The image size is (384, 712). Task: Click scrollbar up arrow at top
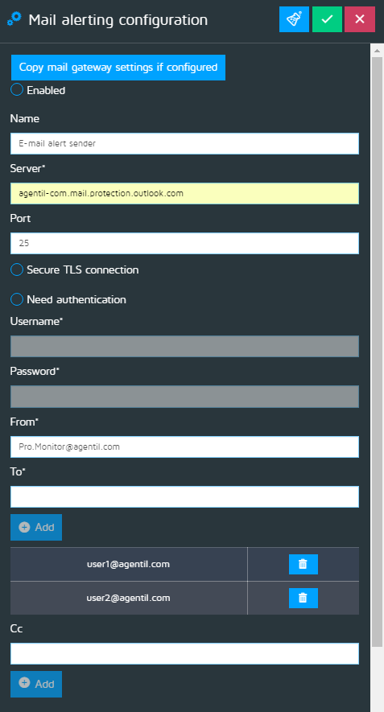pyautogui.click(x=377, y=50)
